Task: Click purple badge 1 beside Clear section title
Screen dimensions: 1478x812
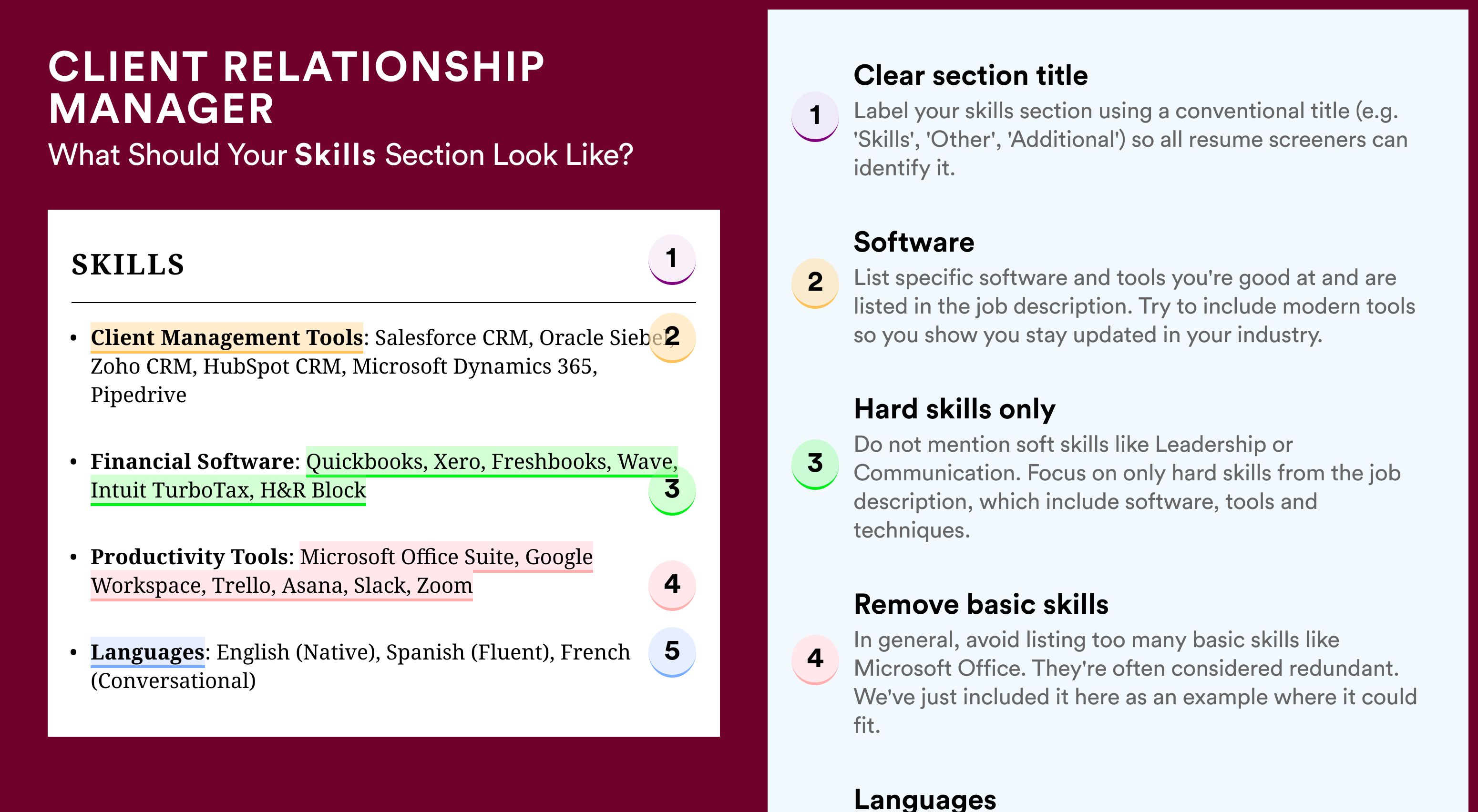Action: point(815,116)
